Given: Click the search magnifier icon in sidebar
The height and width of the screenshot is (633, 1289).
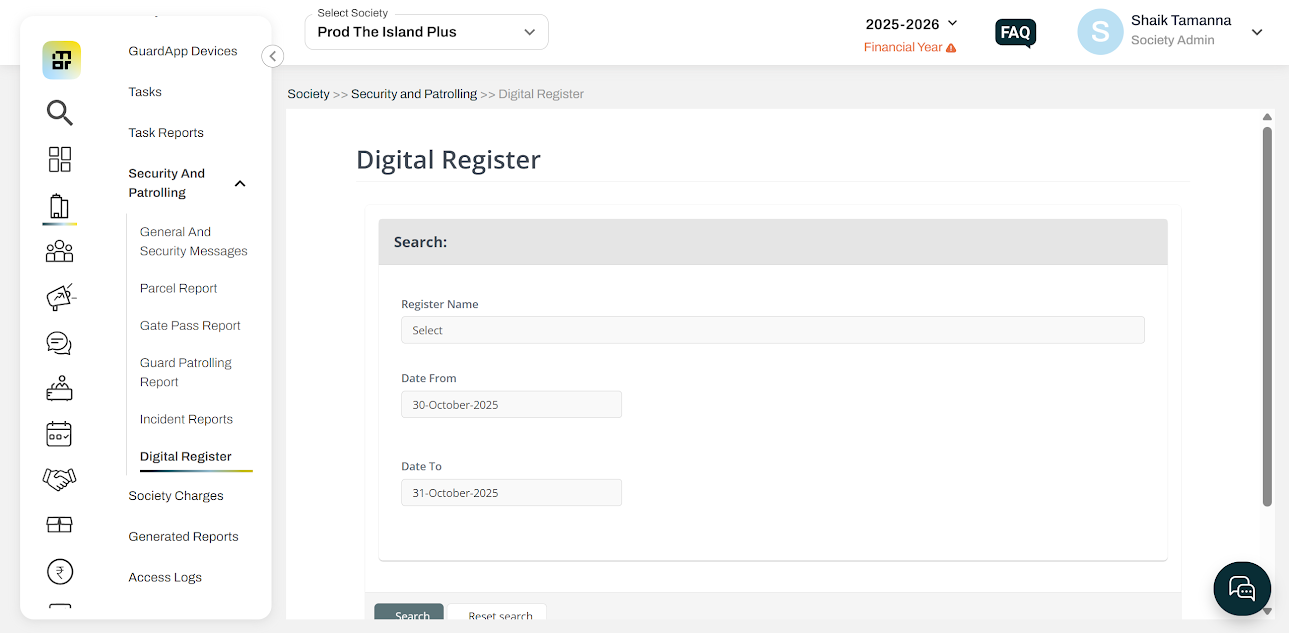Looking at the screenshot, I should point(60,113).
